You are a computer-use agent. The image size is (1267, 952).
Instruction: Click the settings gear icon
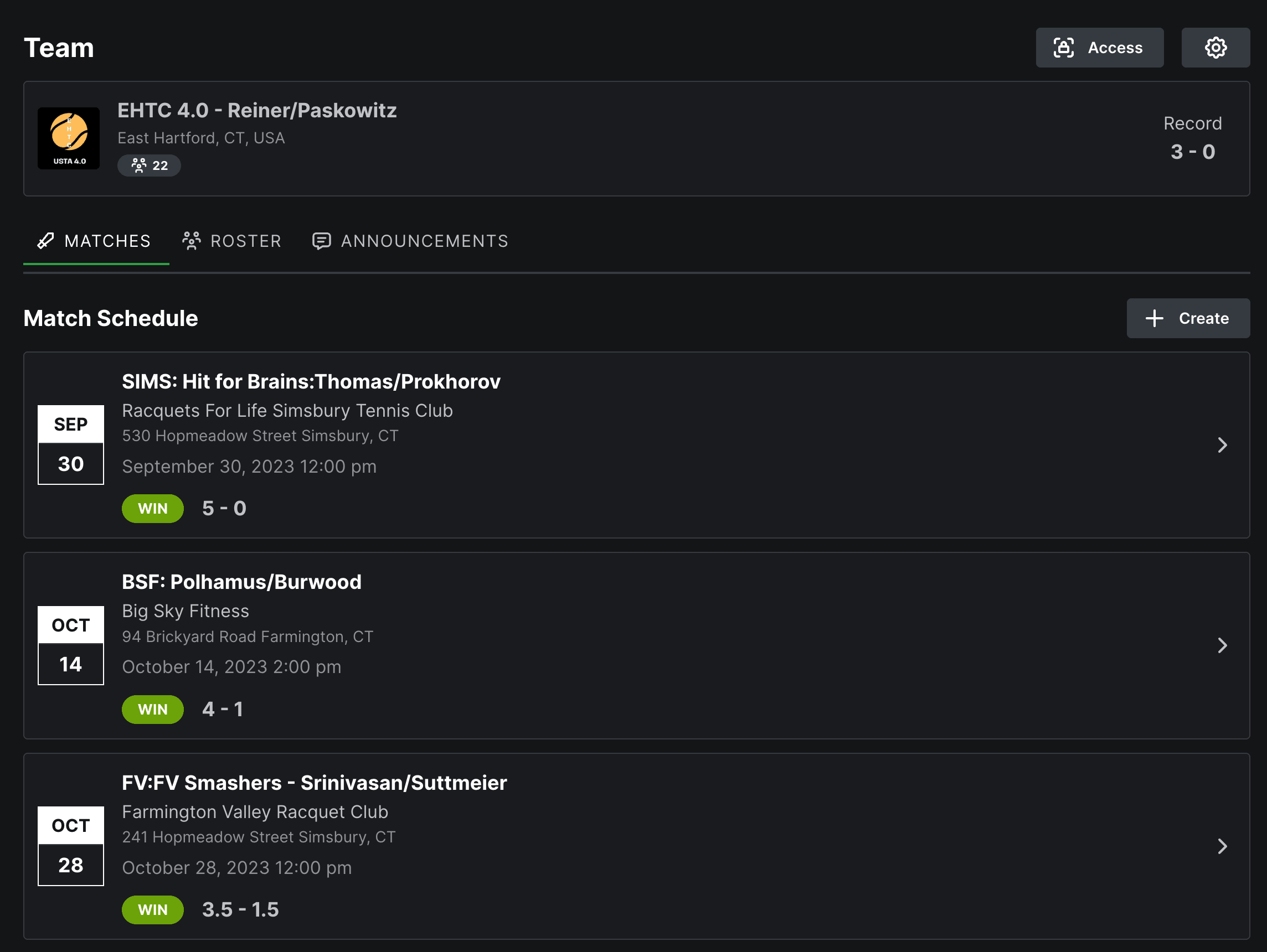[1216, 48]
